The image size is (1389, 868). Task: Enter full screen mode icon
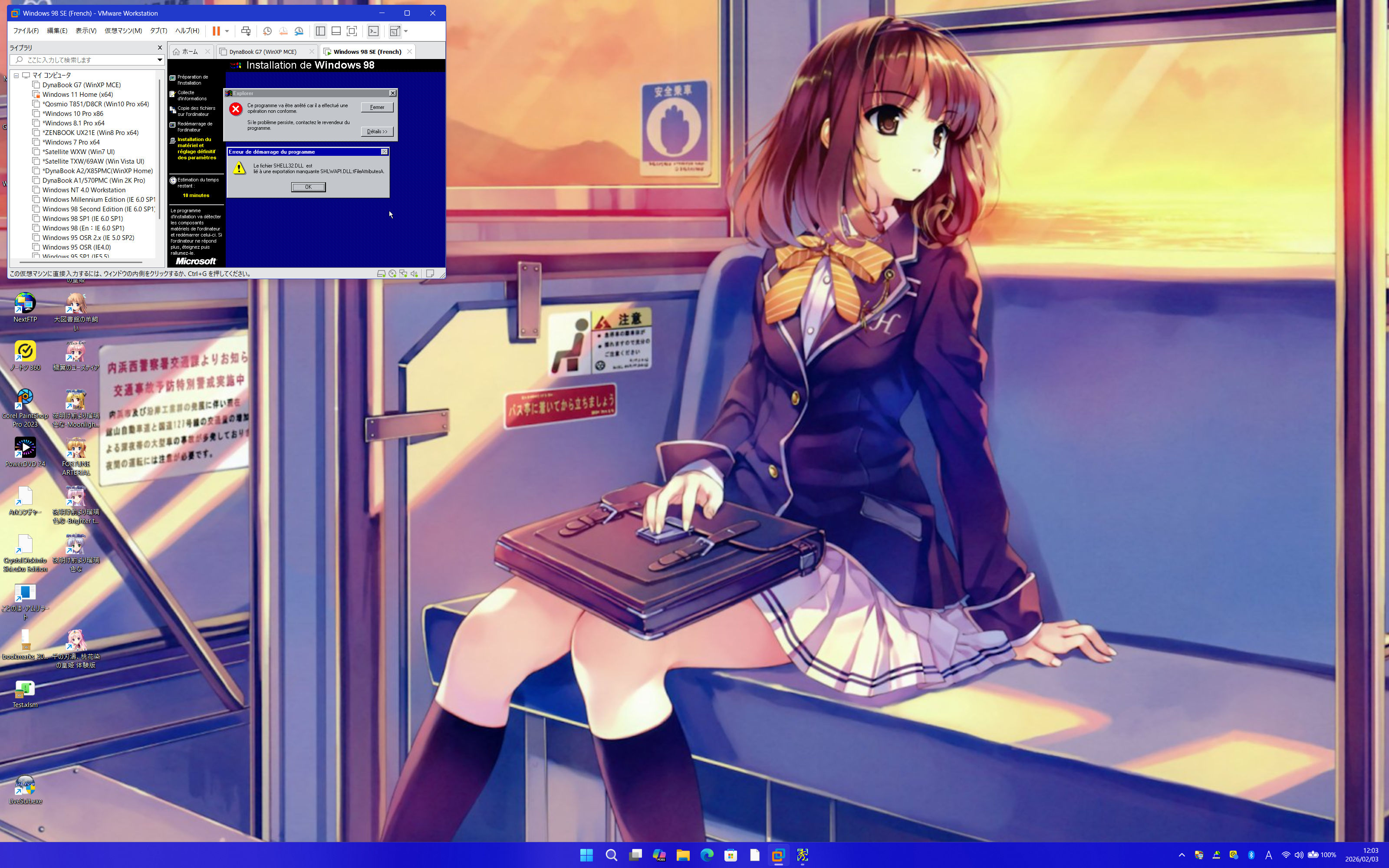[x=352, y=31]
